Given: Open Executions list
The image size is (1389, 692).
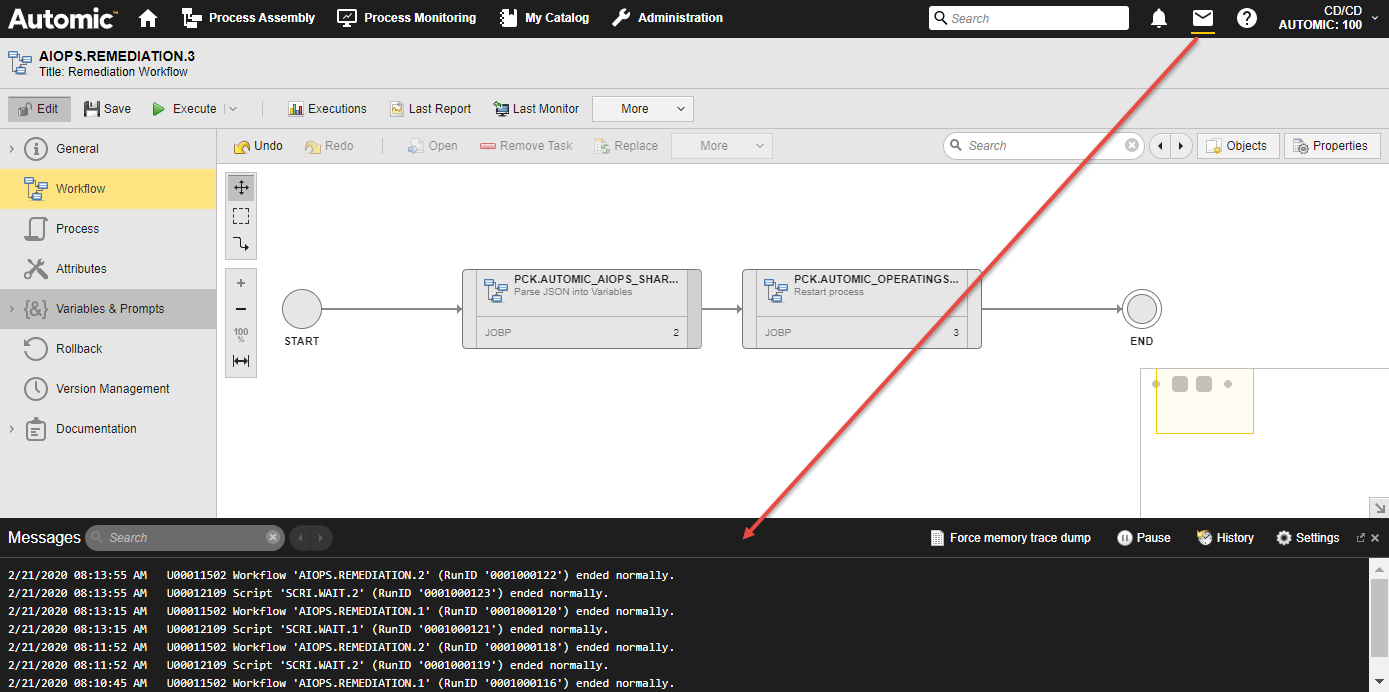Looking at the screenshot, I should coord(327,109).
